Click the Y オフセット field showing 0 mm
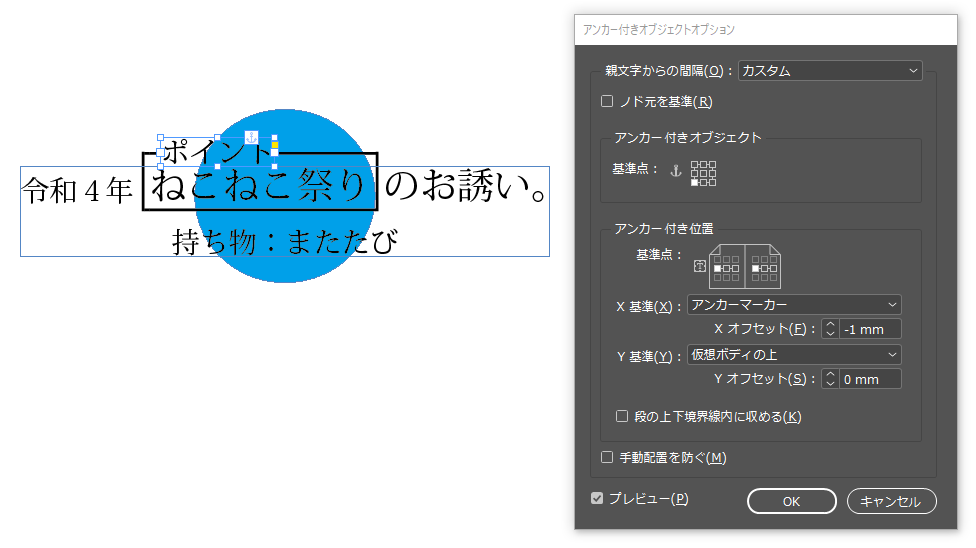The image size is (976, 548). tap(870, 379)
